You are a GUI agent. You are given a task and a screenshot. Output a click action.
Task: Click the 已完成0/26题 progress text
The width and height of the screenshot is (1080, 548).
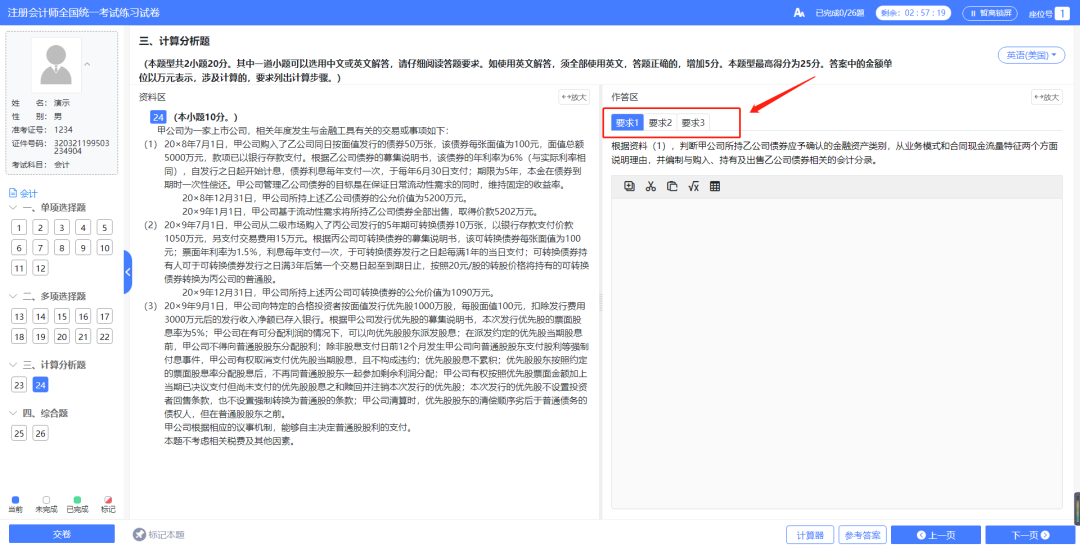[840, 13]
